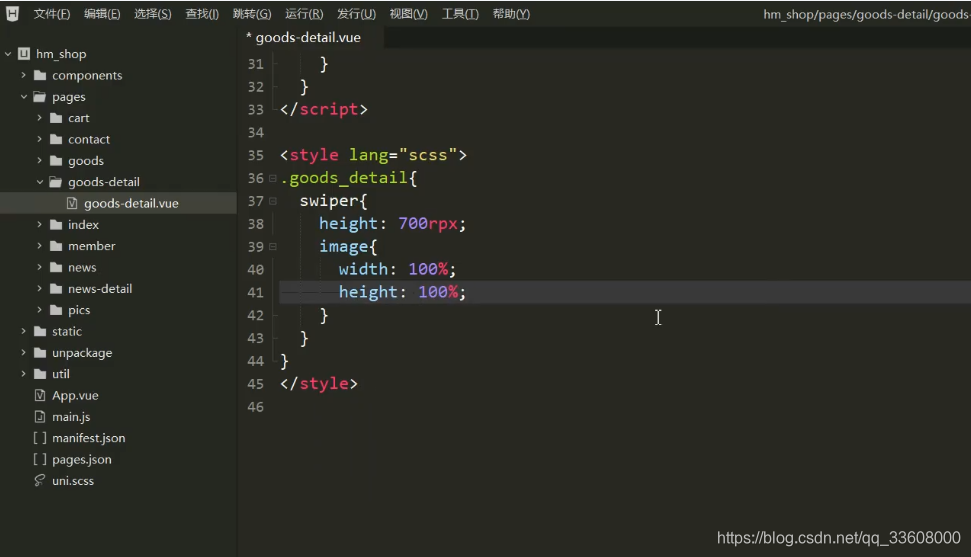
Task: Open the 帮助(Y) menu
Action: pyautogui.click(x=511, y=14)
